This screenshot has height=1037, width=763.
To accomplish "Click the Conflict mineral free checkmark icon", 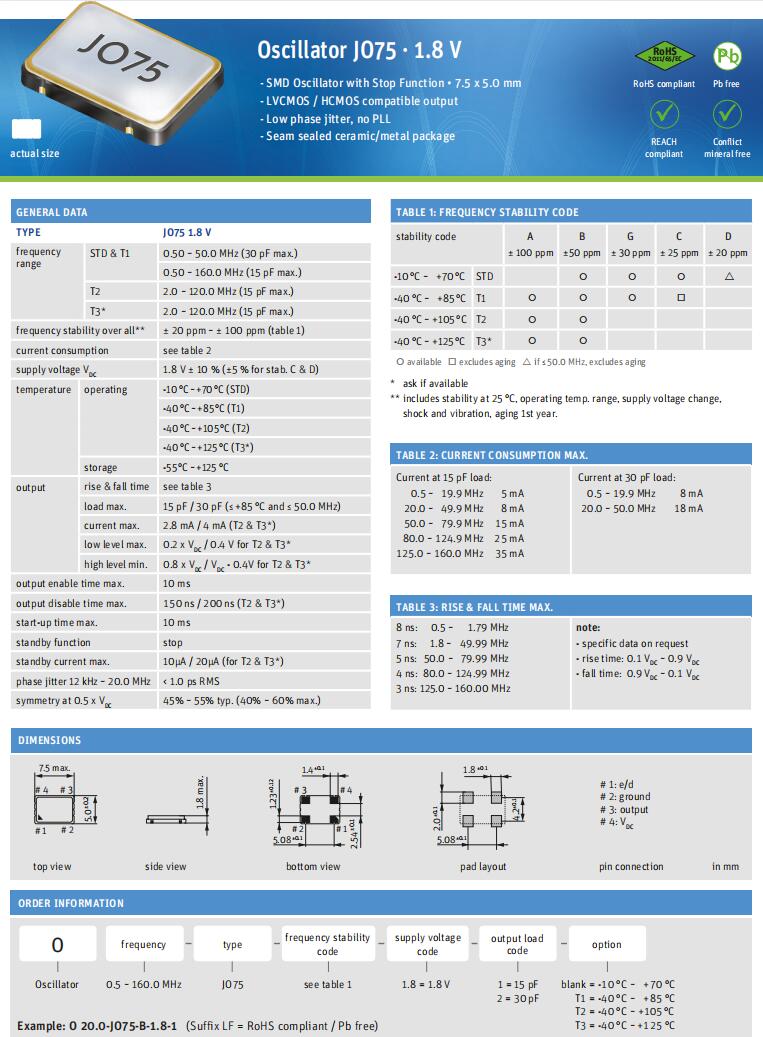I will tap(726, 115).
